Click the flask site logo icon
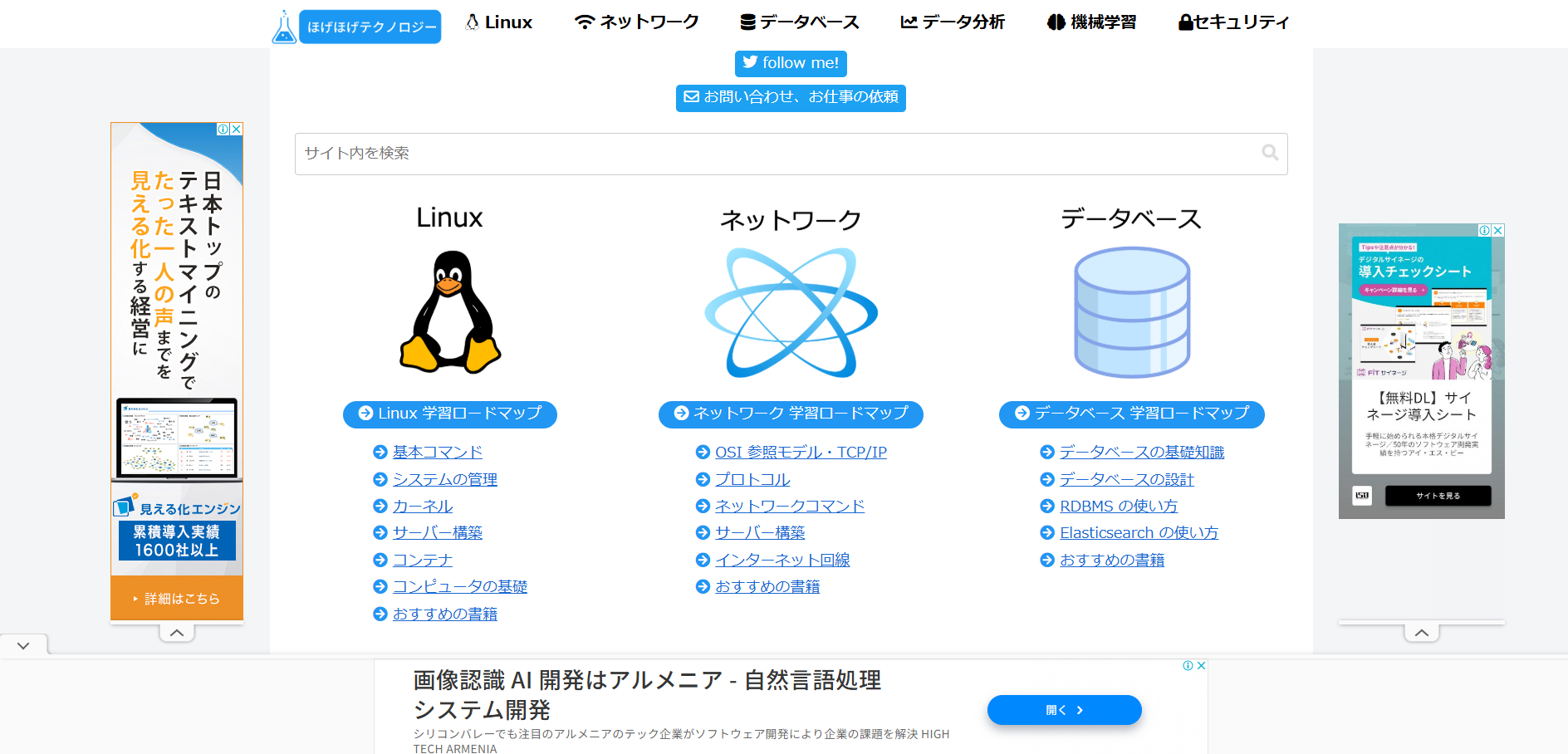Image resolution: width=1568 pixels, height=754 pixels. [284, 27]
